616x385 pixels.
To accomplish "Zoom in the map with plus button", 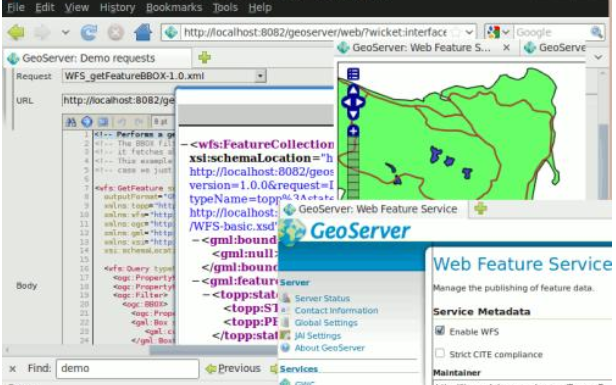I will pos(353,131).
